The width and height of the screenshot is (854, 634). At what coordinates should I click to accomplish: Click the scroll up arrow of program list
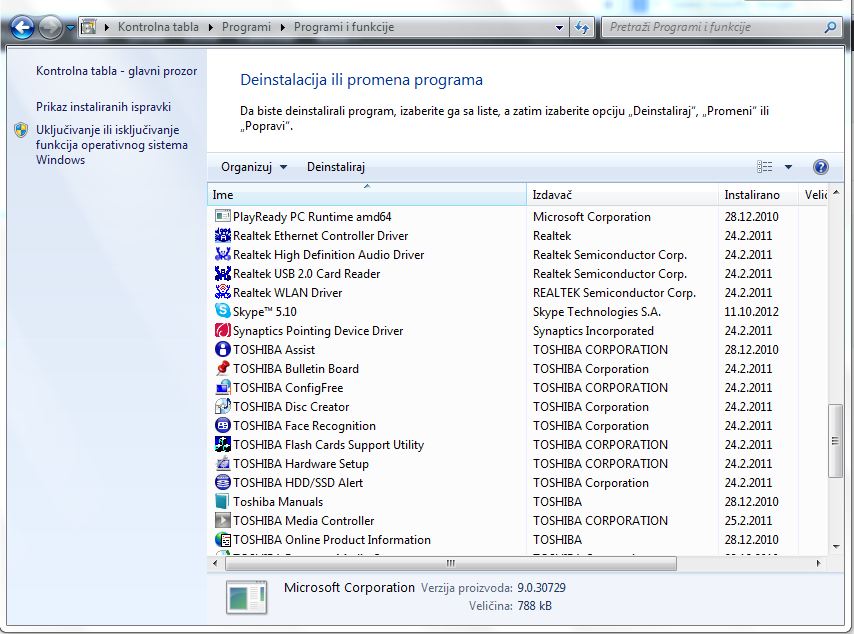click(835, 193)
